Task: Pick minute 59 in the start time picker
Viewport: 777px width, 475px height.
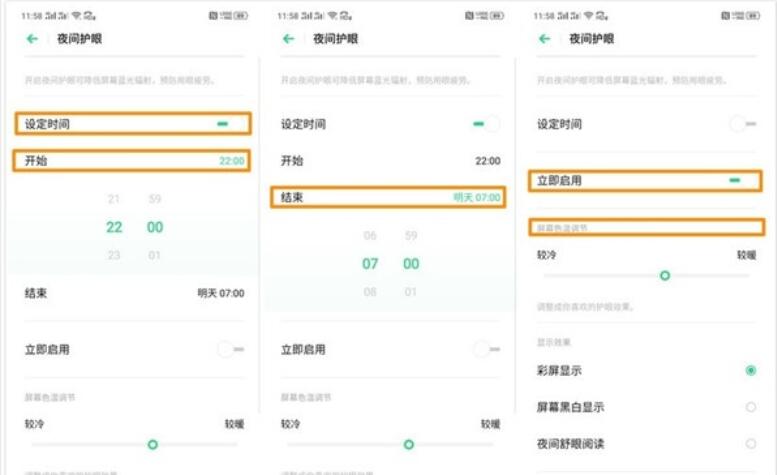Action: [155, 199]
